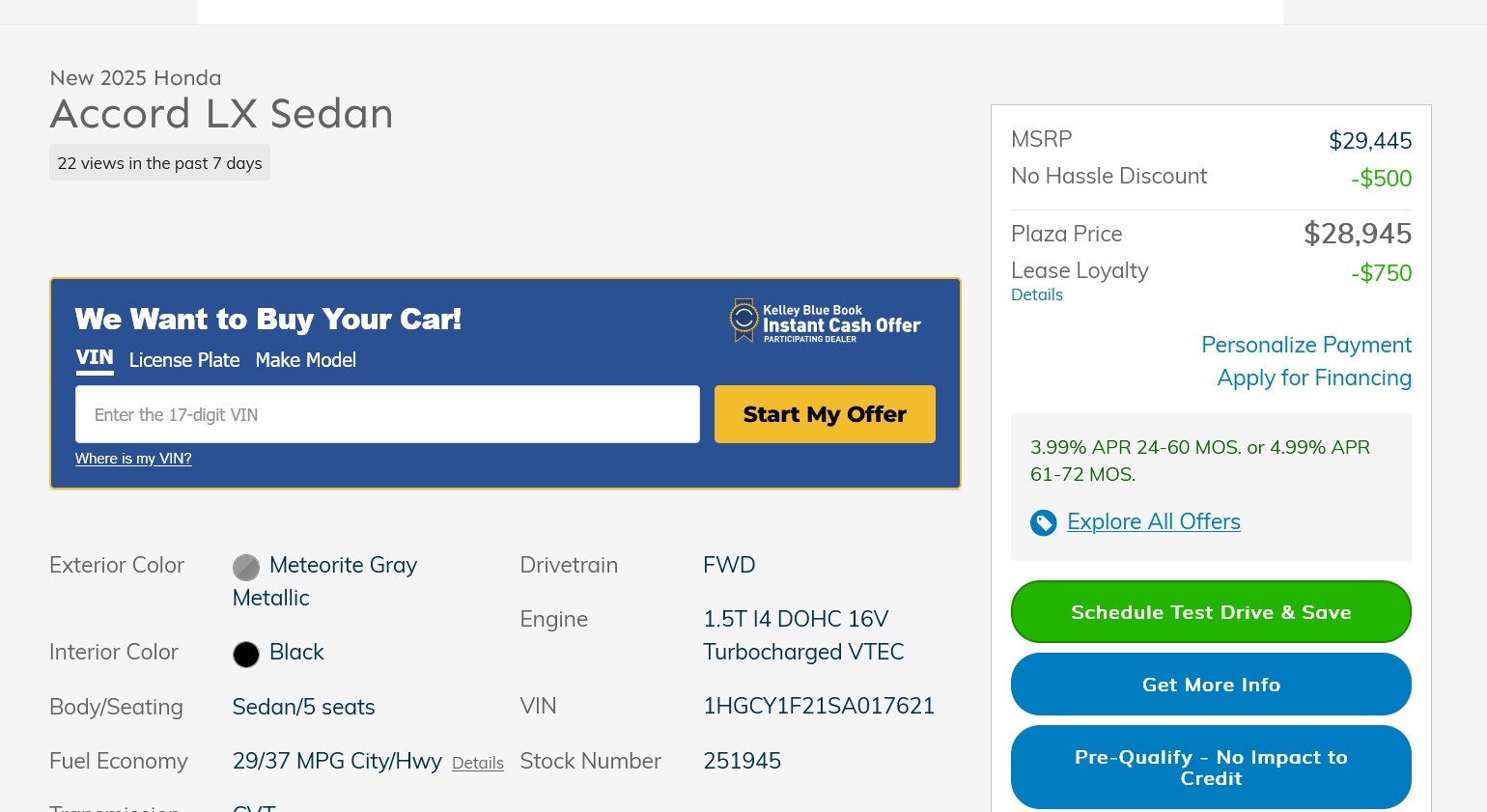Click Apply for Financing link
Image resolution: width=1487 pixels, height=812 pixels.
pyautogui.click(x=1314, y=378)
